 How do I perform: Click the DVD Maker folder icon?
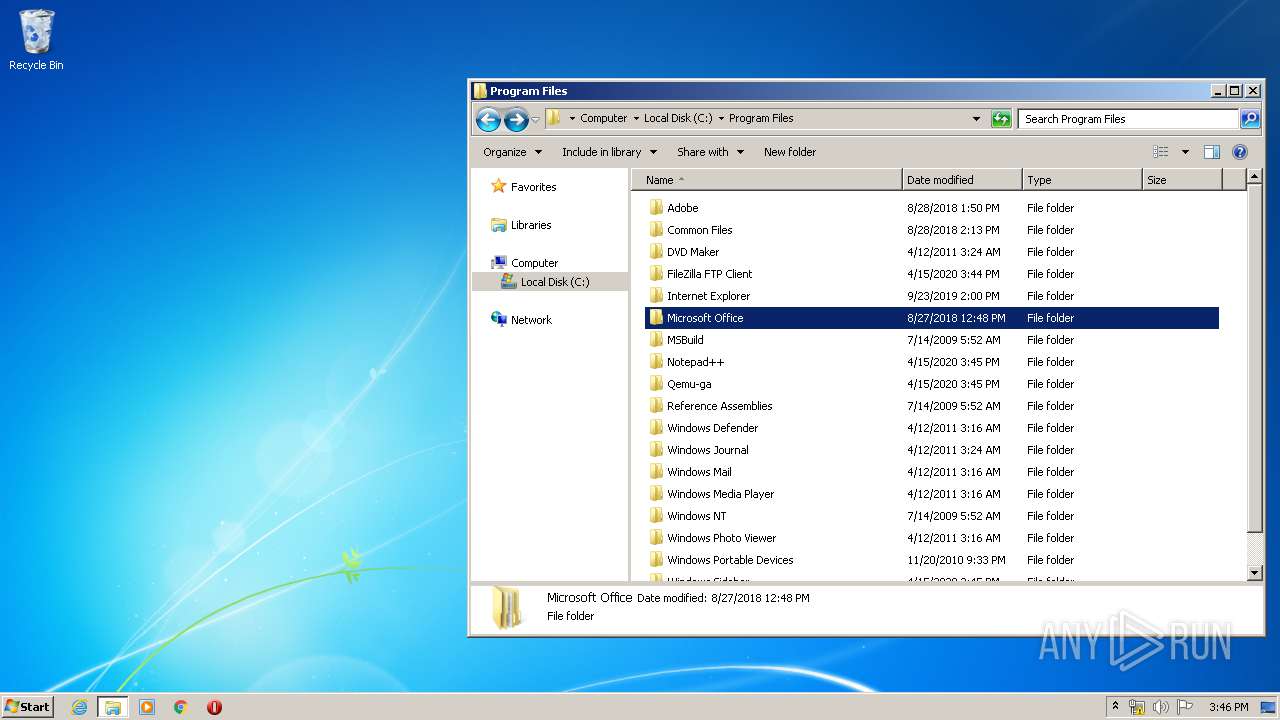pyautogui.click(x=656, y=252)
